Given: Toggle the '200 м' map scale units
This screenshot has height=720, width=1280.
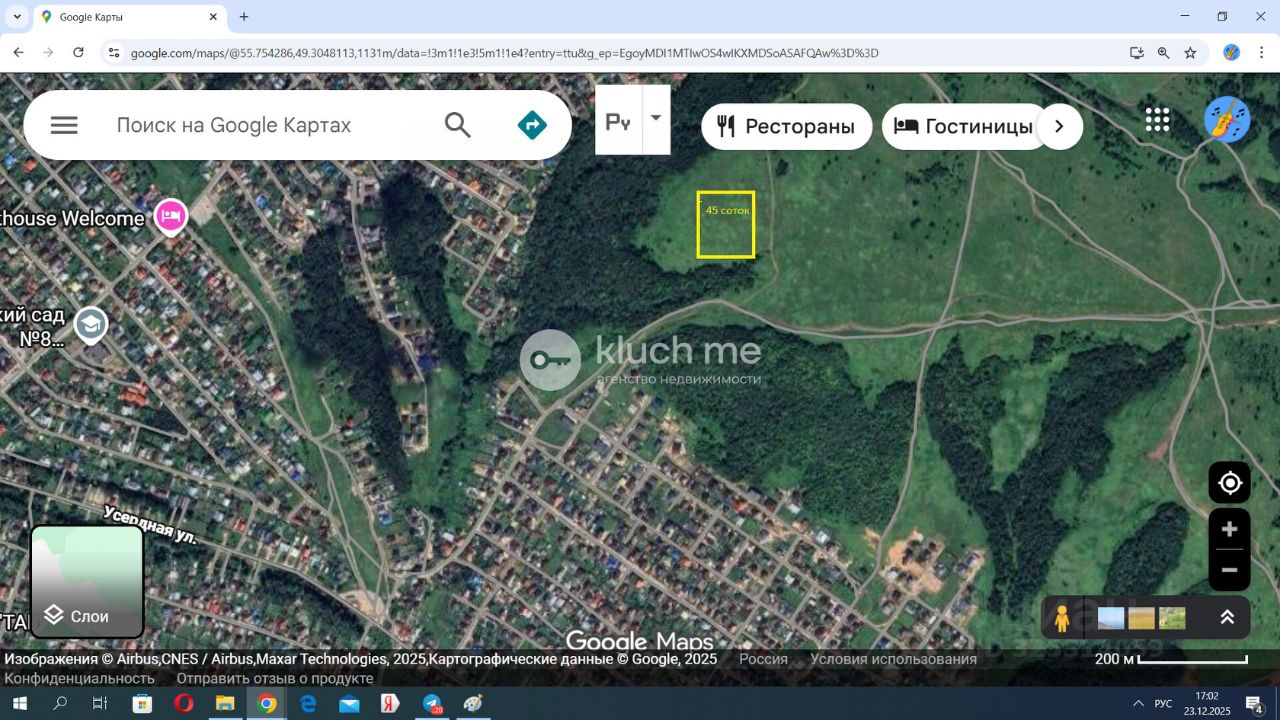Looking at the screenshot, I should click(x=1171, y=659).
